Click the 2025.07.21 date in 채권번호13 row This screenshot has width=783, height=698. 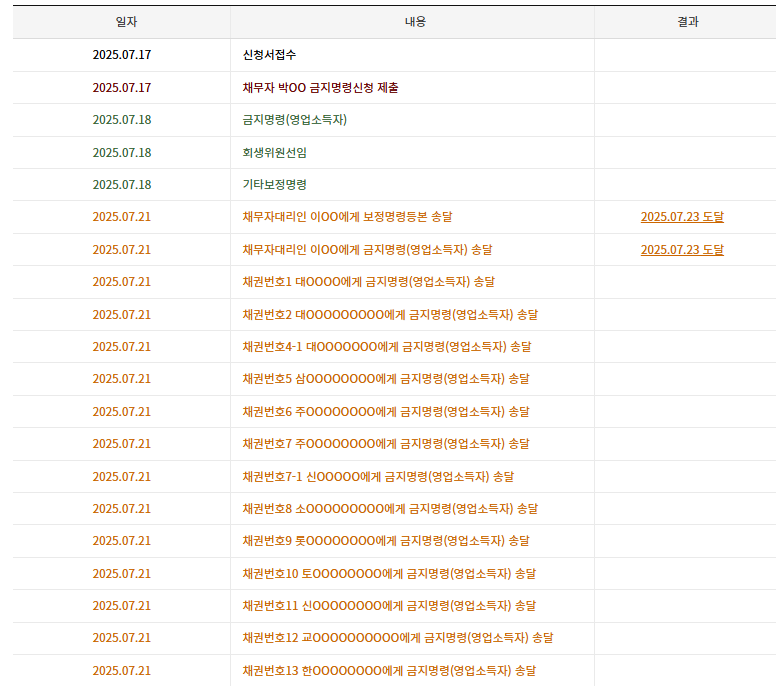tap(122, 671)
